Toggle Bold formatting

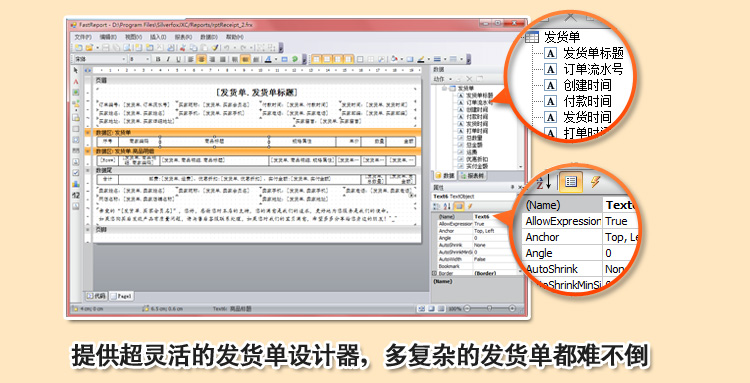click(x=158, y=59)
